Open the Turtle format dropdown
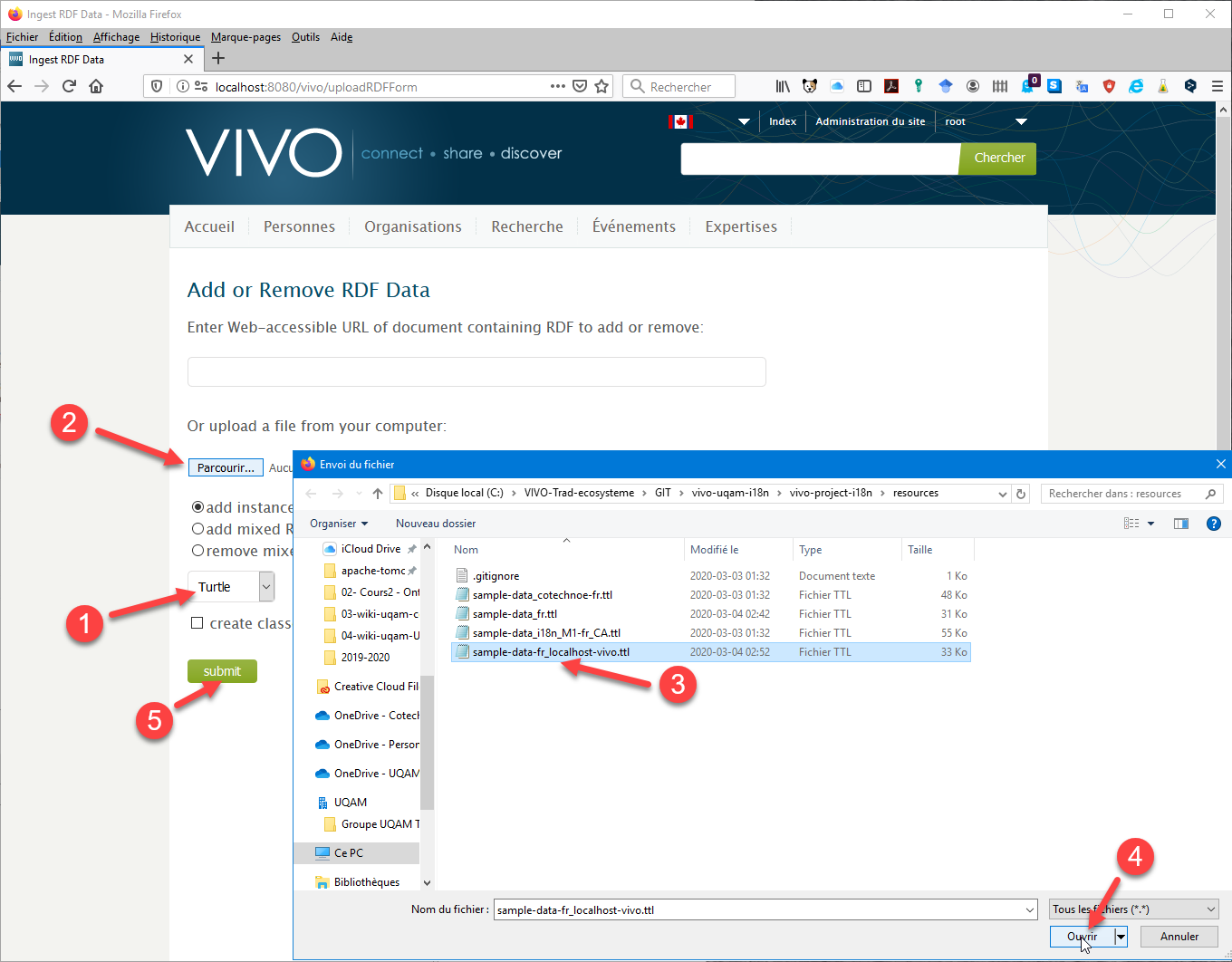The height and width of the screenshot is (962, 1232). 231,587
